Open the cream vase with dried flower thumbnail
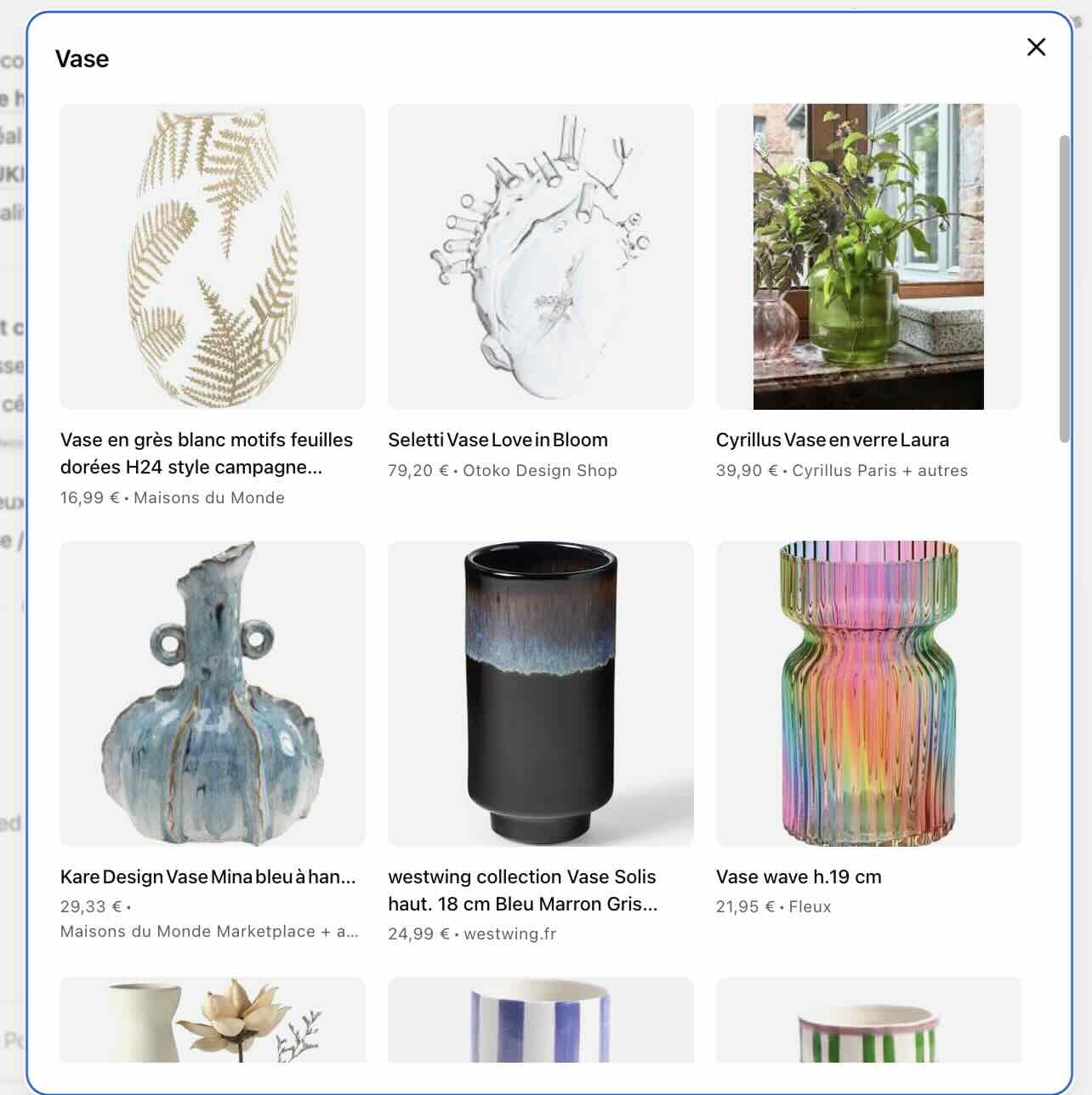This screenshot has height=1095, width=1092. point(213,1019)
